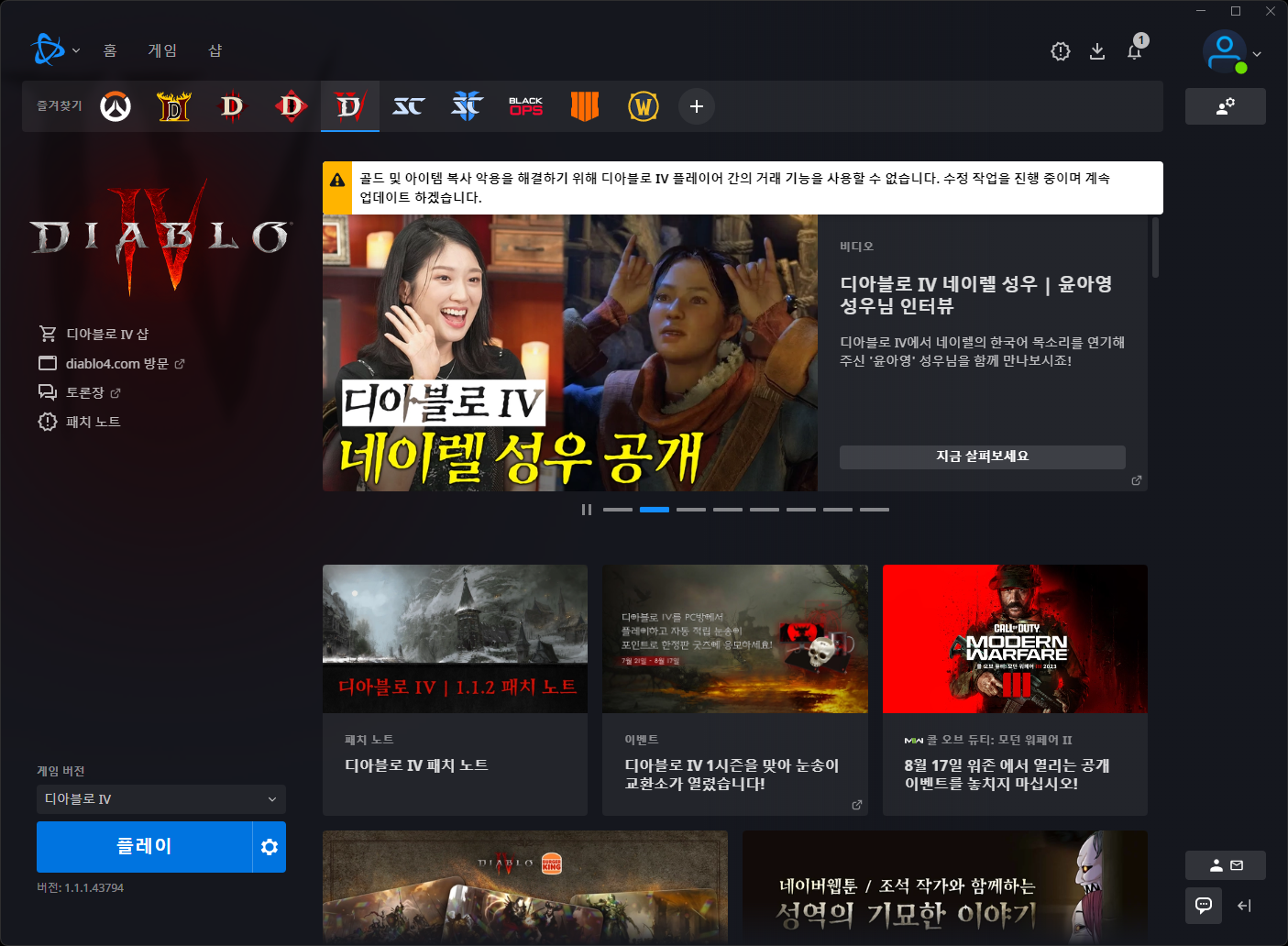Image resolution: width=1288 pixels, height=946 pixels.
Task: Expand the 게임 버전 디아블로 IV dropdown
Action: 161,799
